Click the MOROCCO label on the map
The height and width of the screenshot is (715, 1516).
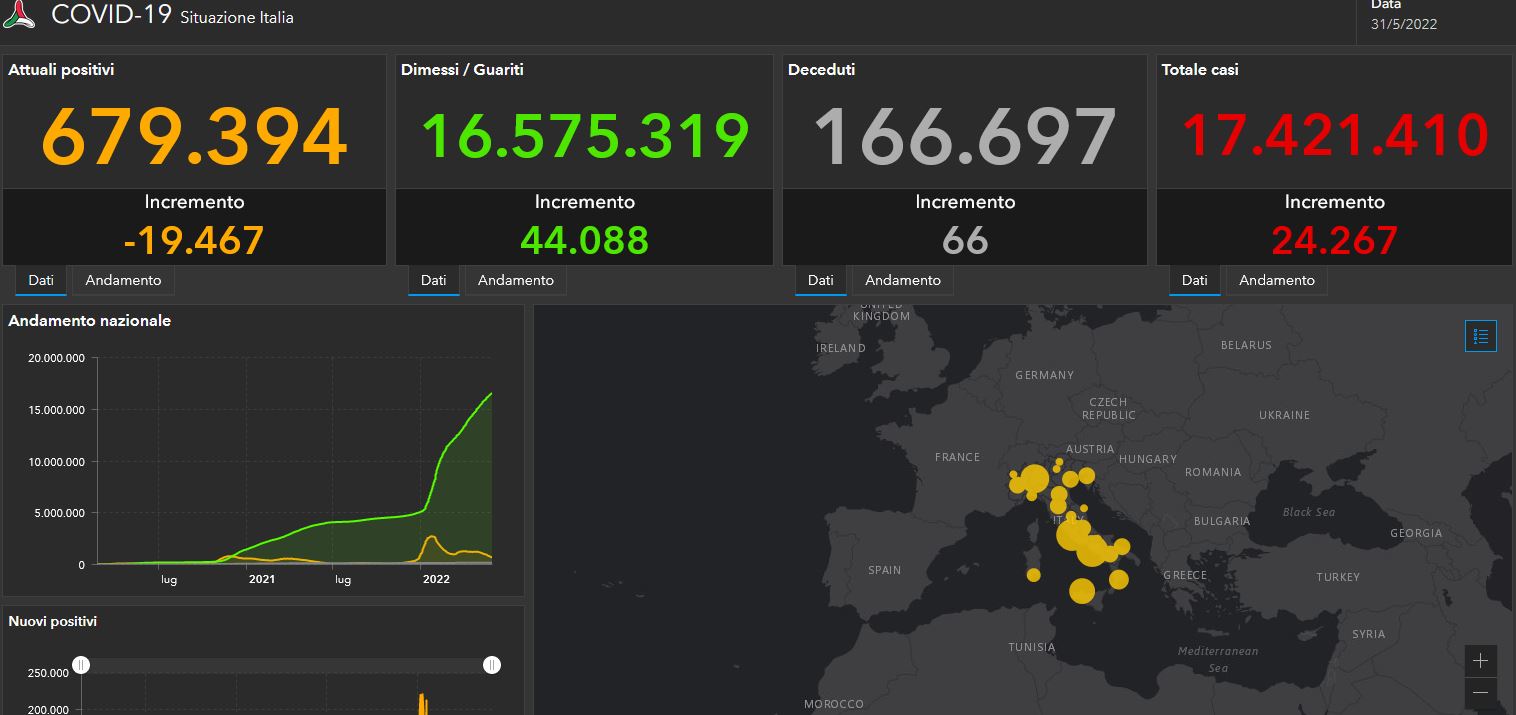834,705
